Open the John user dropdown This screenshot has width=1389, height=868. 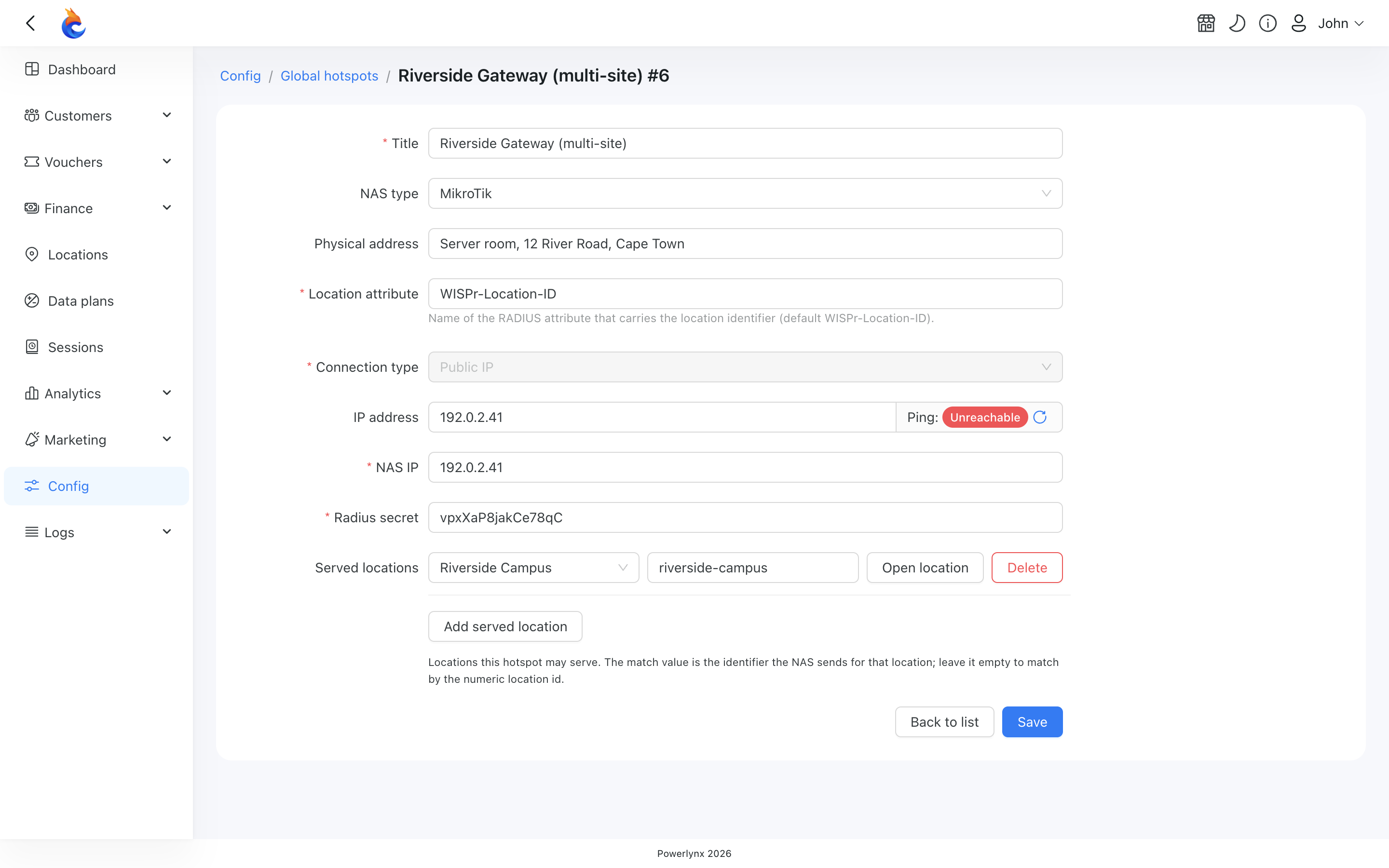point(1341,24)
